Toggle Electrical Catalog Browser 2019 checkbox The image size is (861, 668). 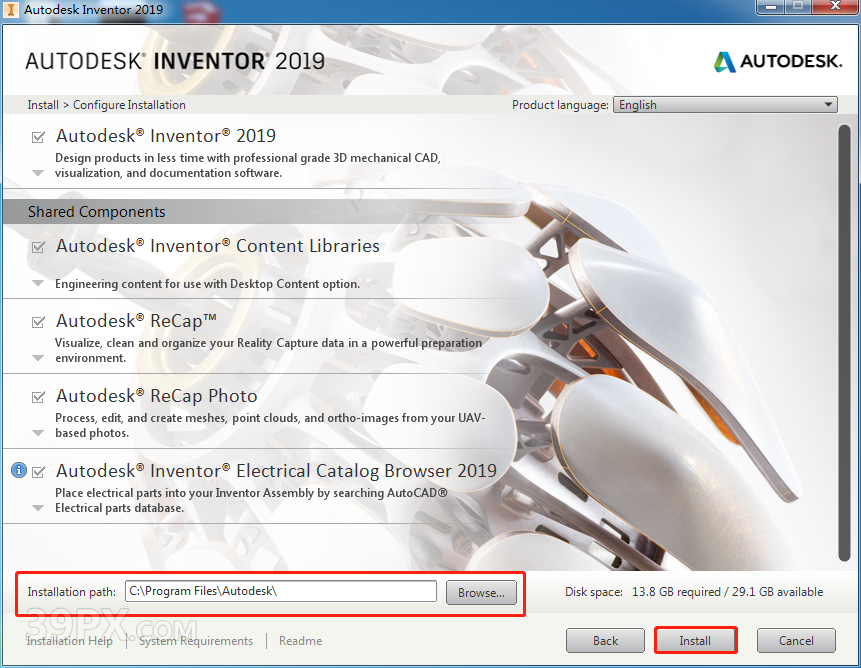point(38,471)
